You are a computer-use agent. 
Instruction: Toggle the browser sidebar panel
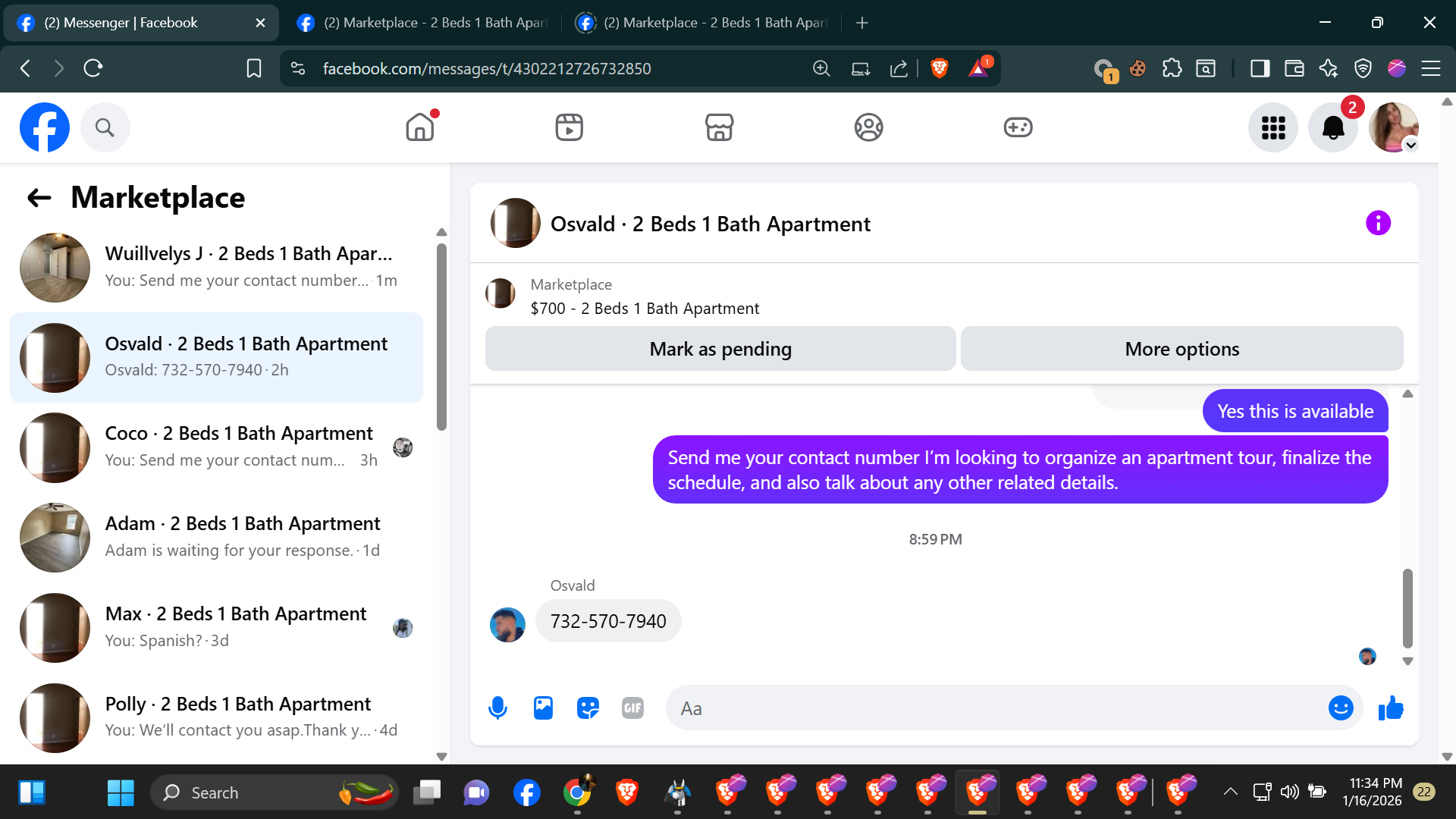pos(1260,69)
